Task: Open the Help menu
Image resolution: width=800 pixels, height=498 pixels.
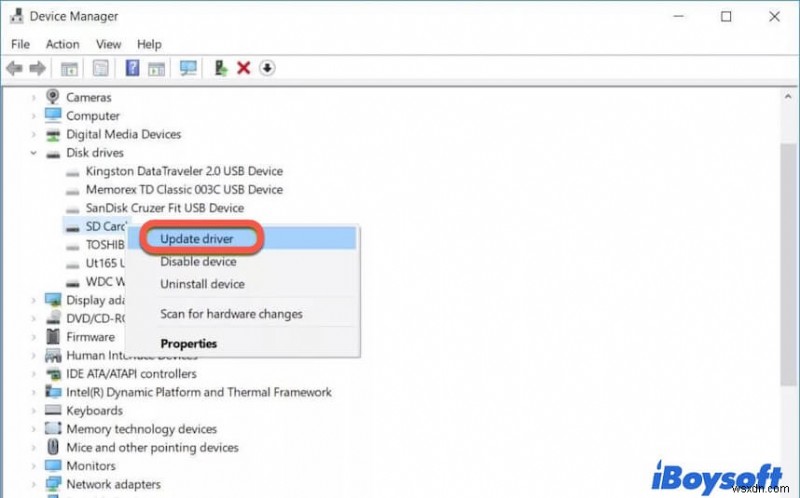Action: point(149,44)
